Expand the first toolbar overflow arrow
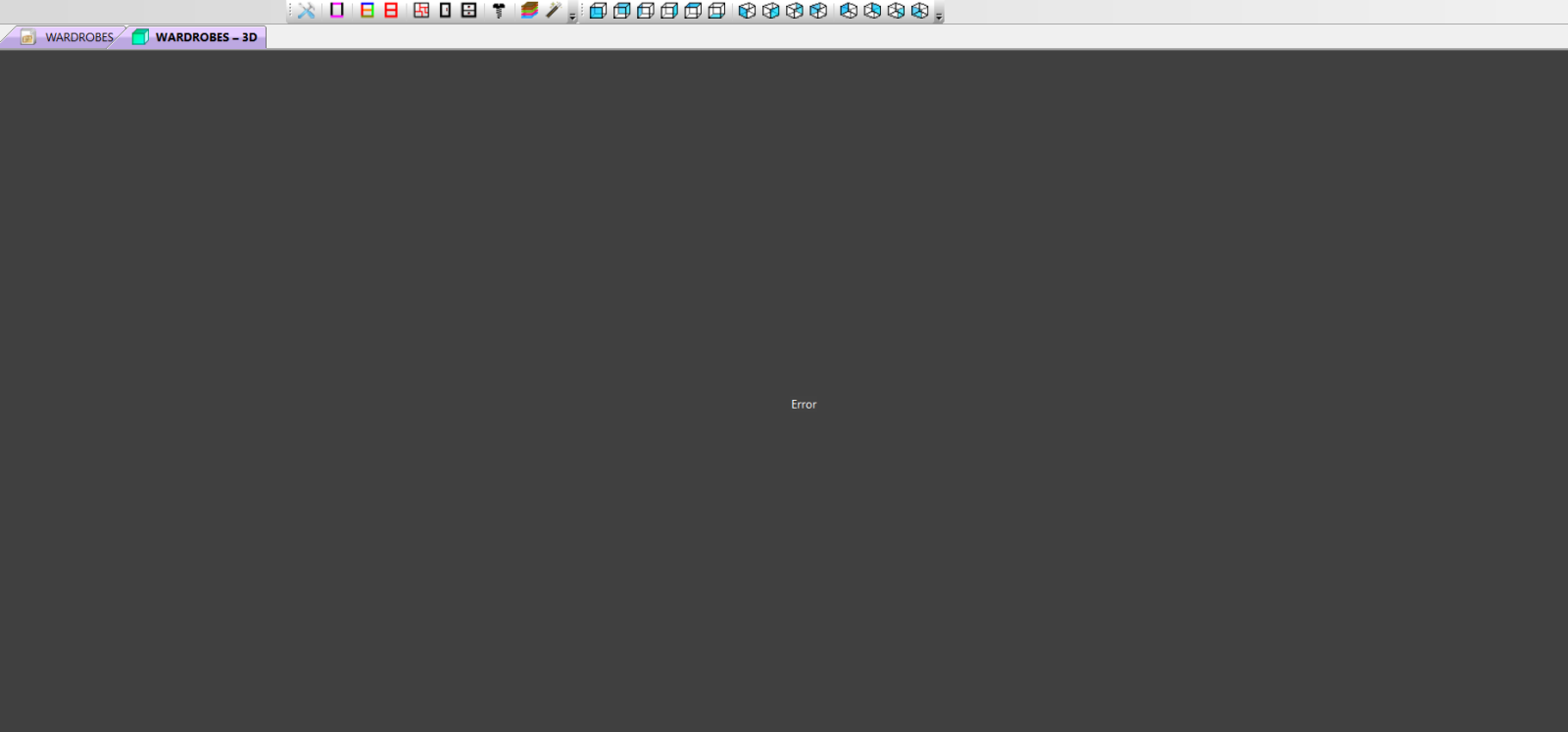 (x=572, y=17)
